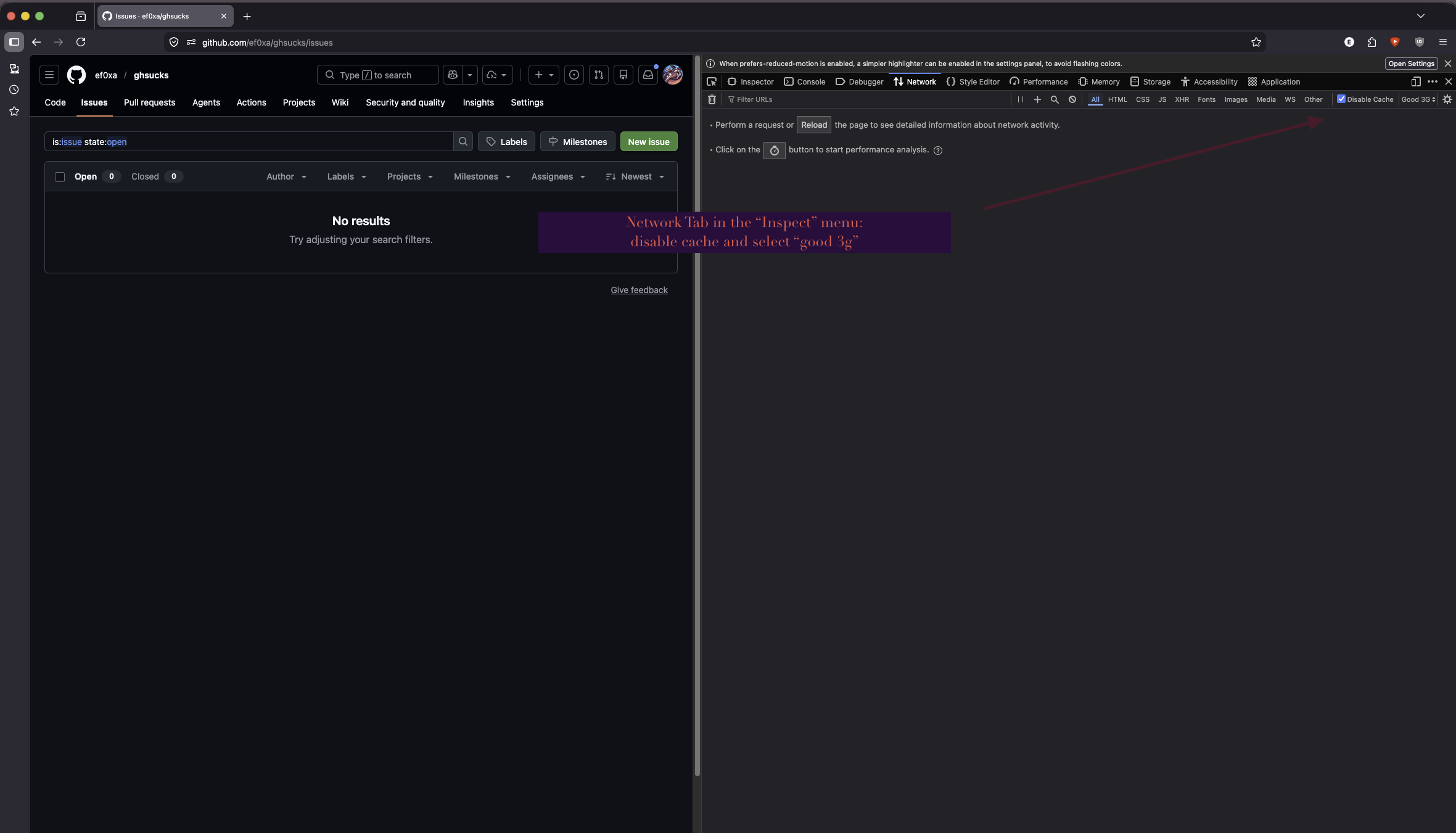The height and width of the screenshot is (833, 1456).
Task: Expand the Copilot dropdown arrow
Action: 470,75
